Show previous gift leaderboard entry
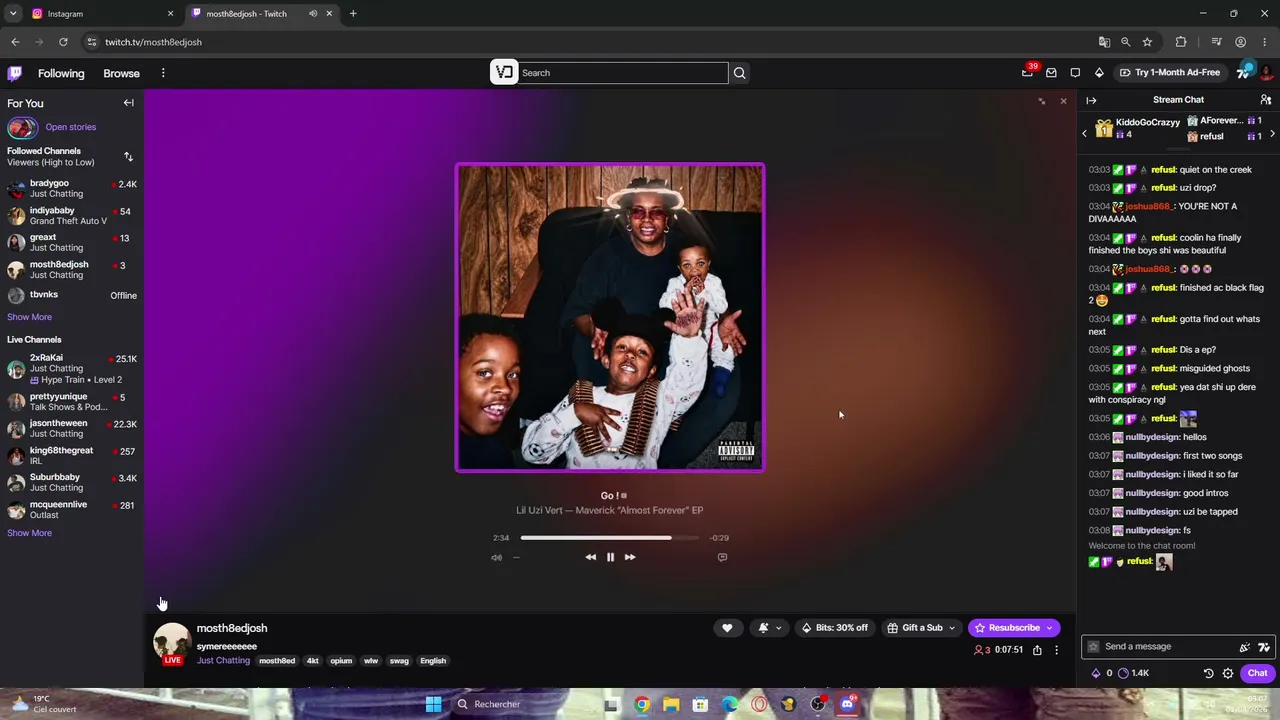 (x=1085, y=134)
